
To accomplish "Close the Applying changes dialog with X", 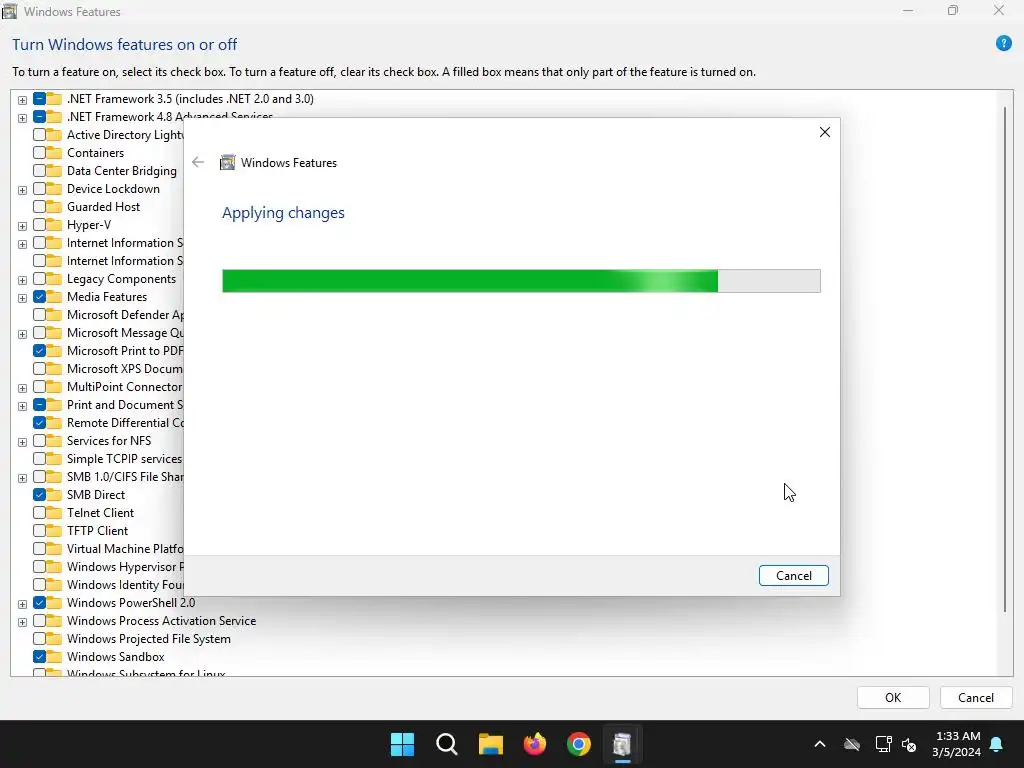I will tap(825, 132).
